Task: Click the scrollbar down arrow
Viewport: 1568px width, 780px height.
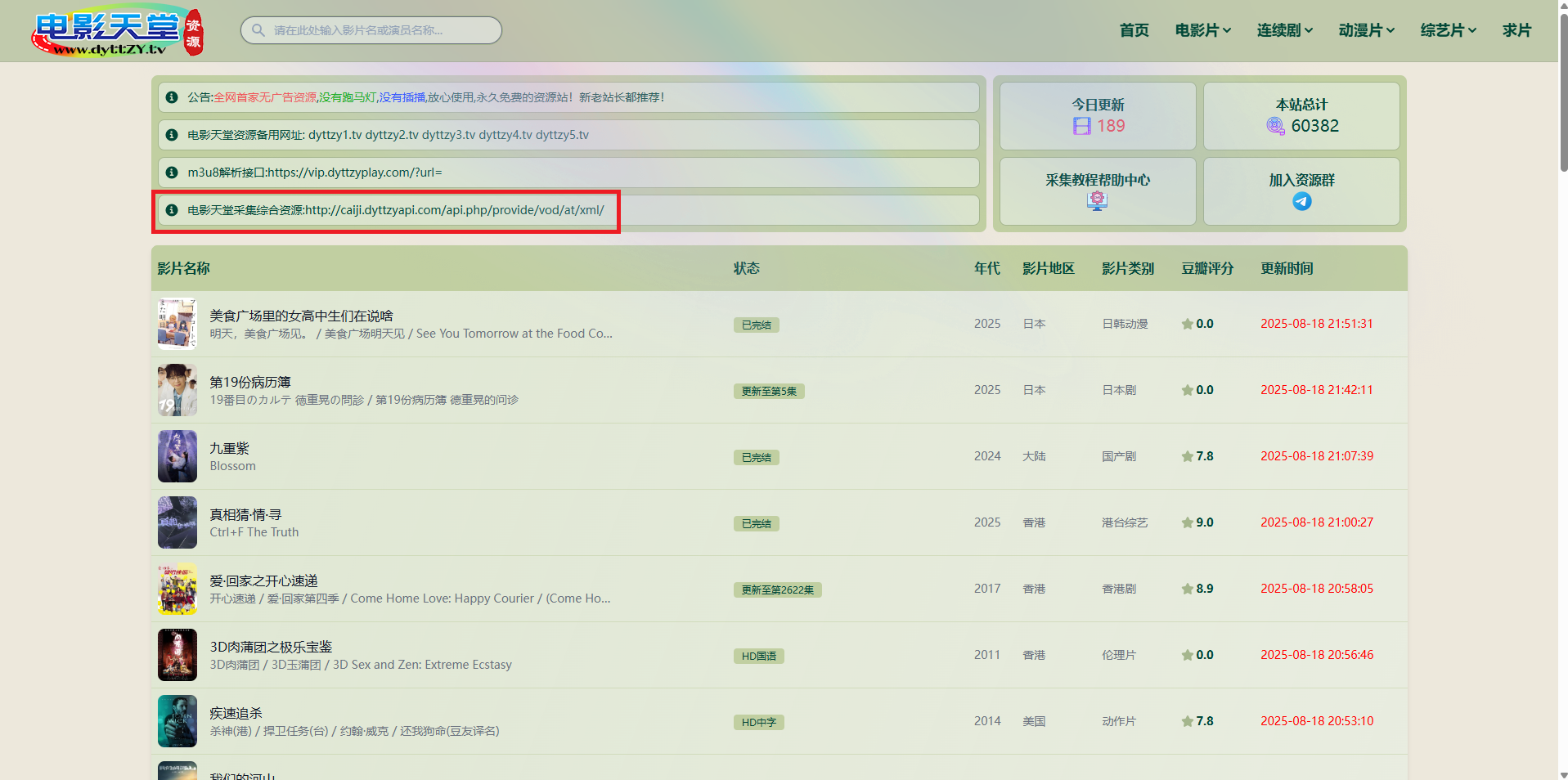Action: point(1563,774)
